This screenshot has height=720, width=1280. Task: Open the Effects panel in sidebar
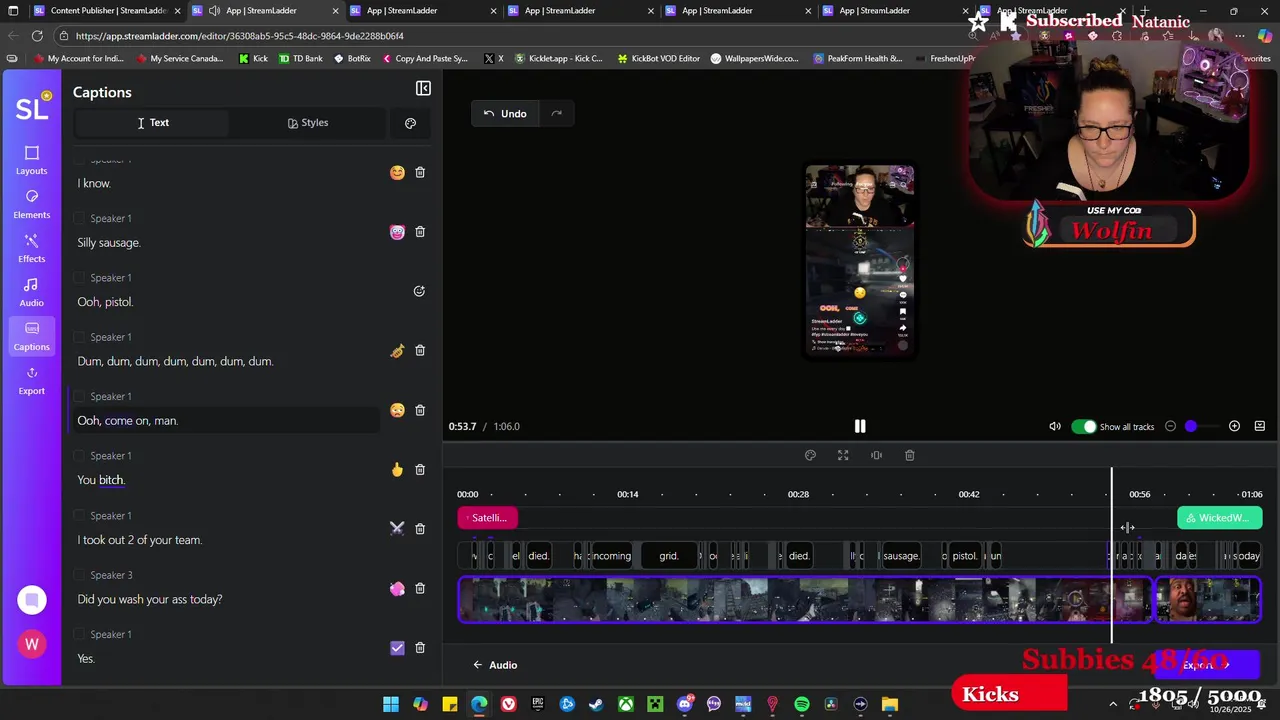pyautogui.click(x=31, y=248)
